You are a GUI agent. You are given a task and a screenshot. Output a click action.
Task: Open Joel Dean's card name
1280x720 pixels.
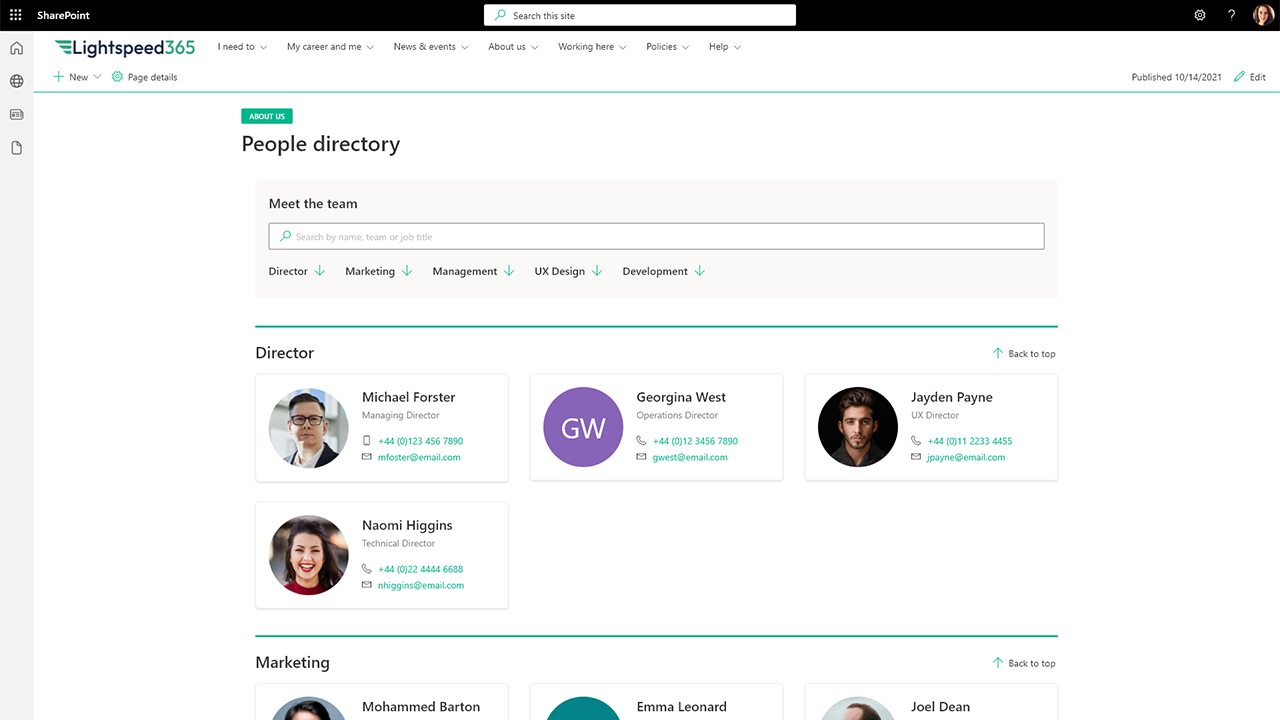(x=941, y=707)
